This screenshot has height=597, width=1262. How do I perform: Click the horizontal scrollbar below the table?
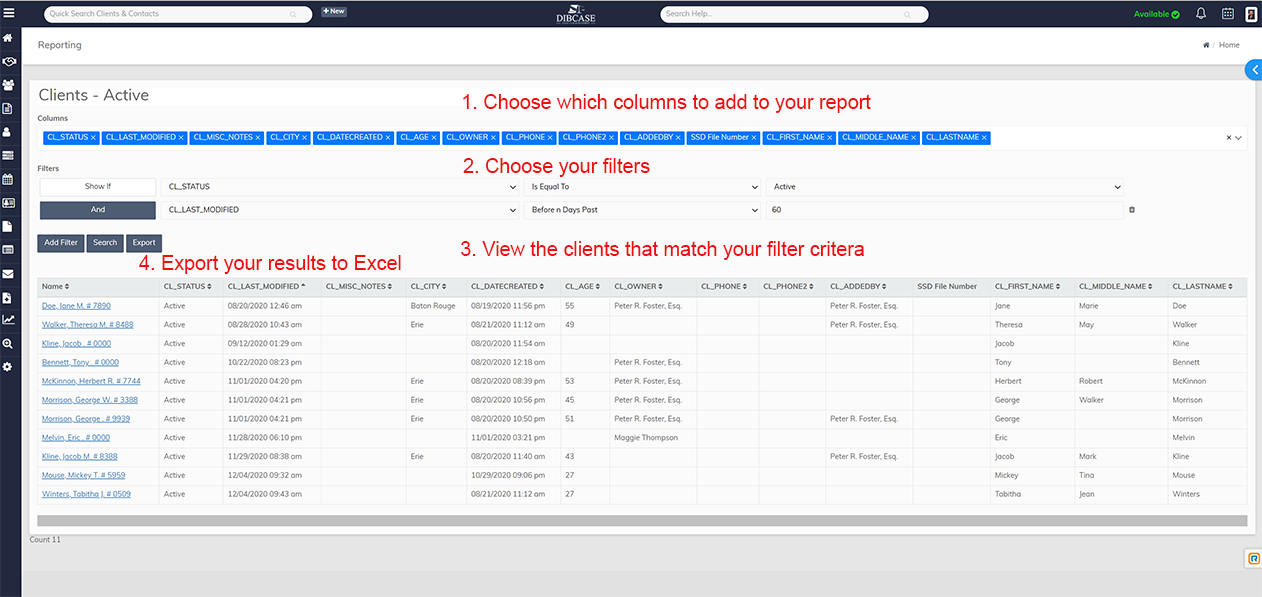tap(641, 520)
